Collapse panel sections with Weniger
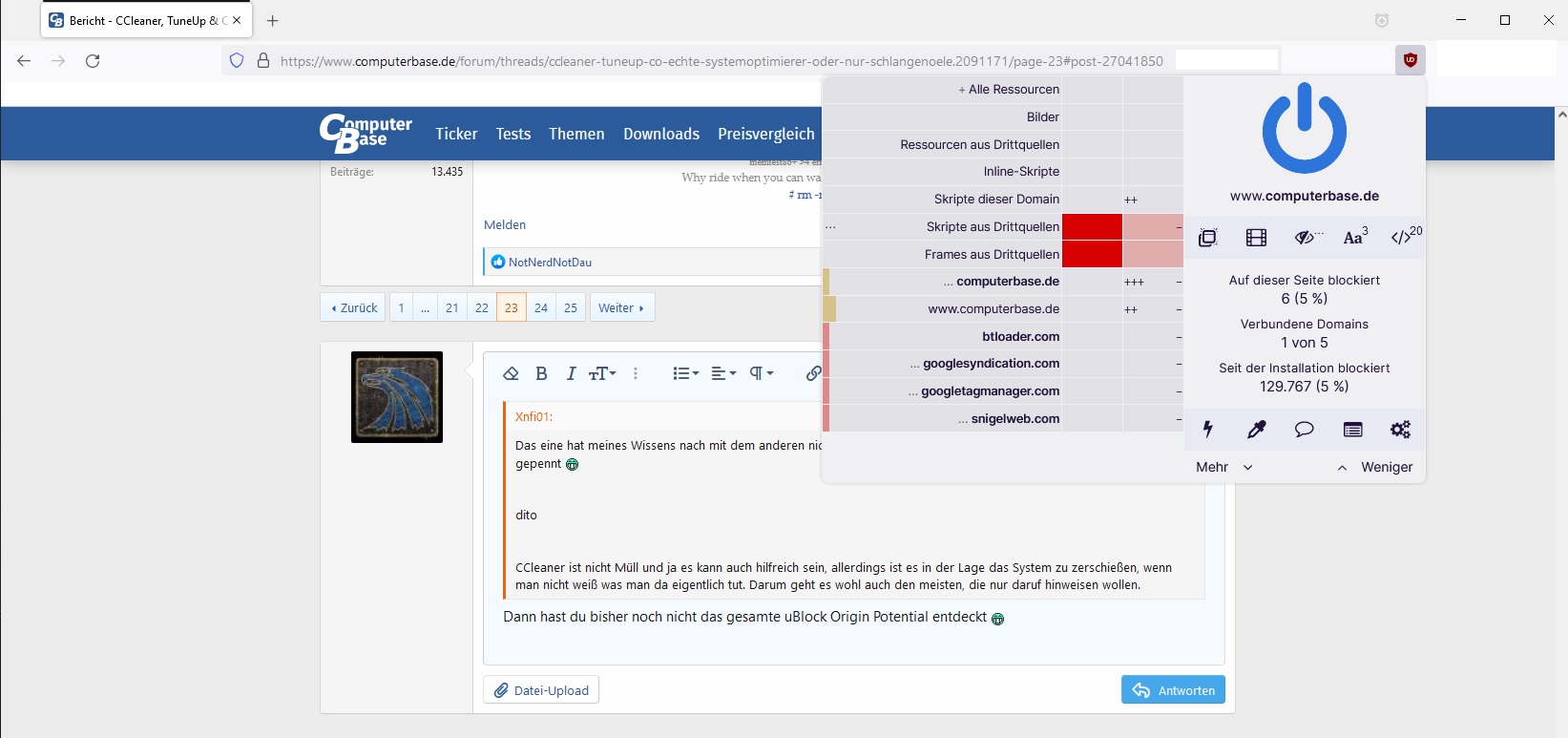The width and height of the screenshot is (1568, 738). click(x=1374, y=467)
